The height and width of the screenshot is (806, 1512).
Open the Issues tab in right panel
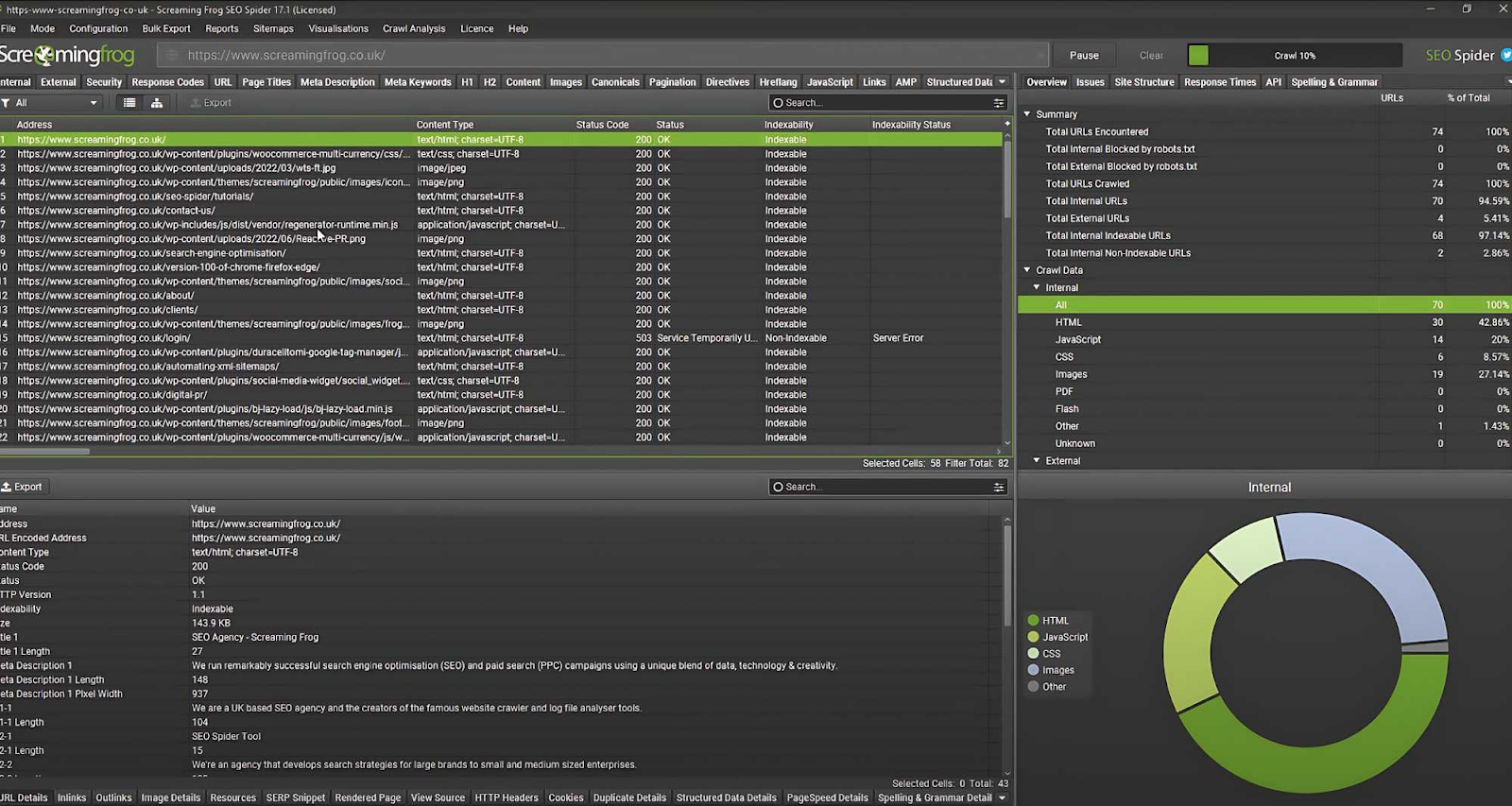[x=1090, y=82]
